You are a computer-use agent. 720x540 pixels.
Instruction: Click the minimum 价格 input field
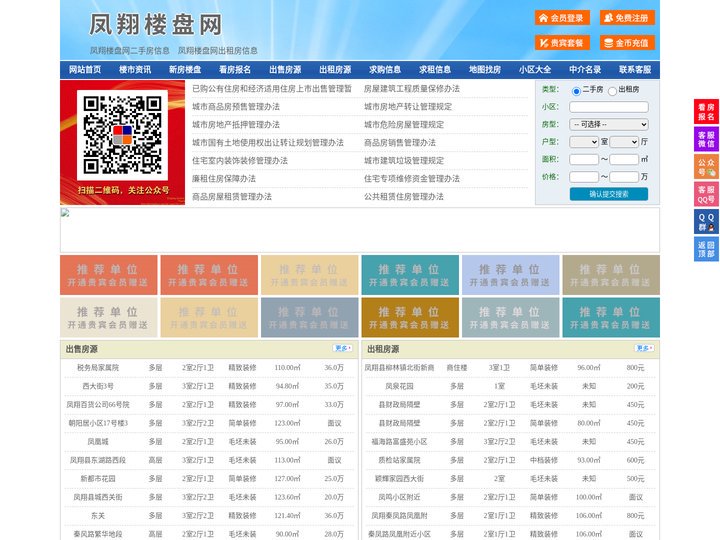[584, 177]
